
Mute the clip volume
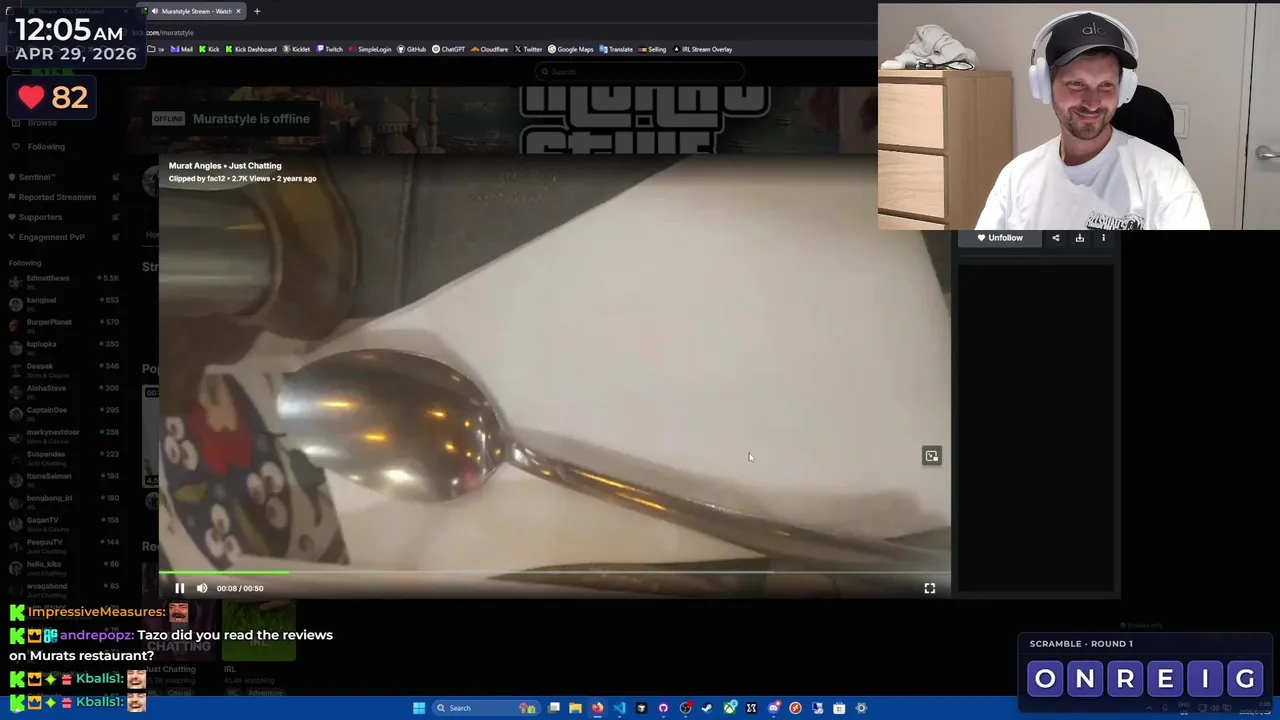click(x=202, y=588)
